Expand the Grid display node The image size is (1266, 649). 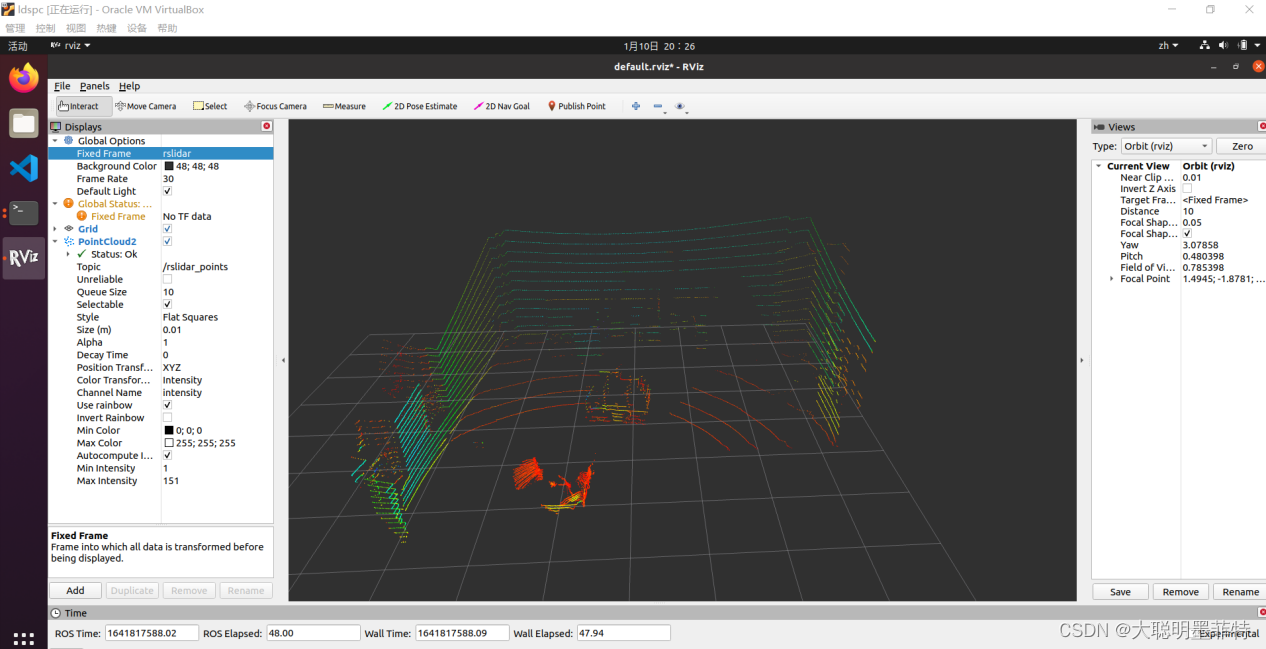55,229
